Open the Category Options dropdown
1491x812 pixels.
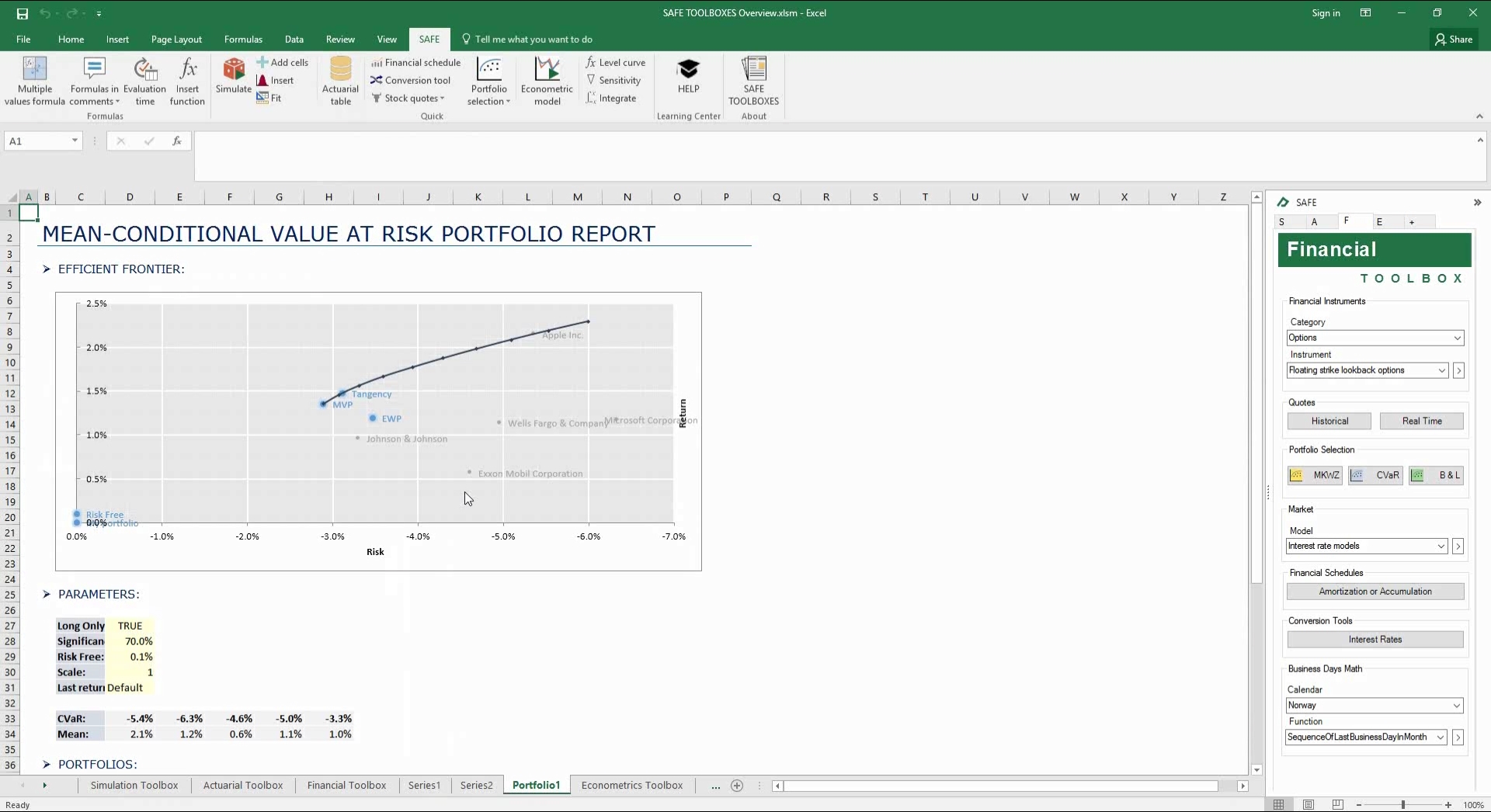[x=1458, y=338]
